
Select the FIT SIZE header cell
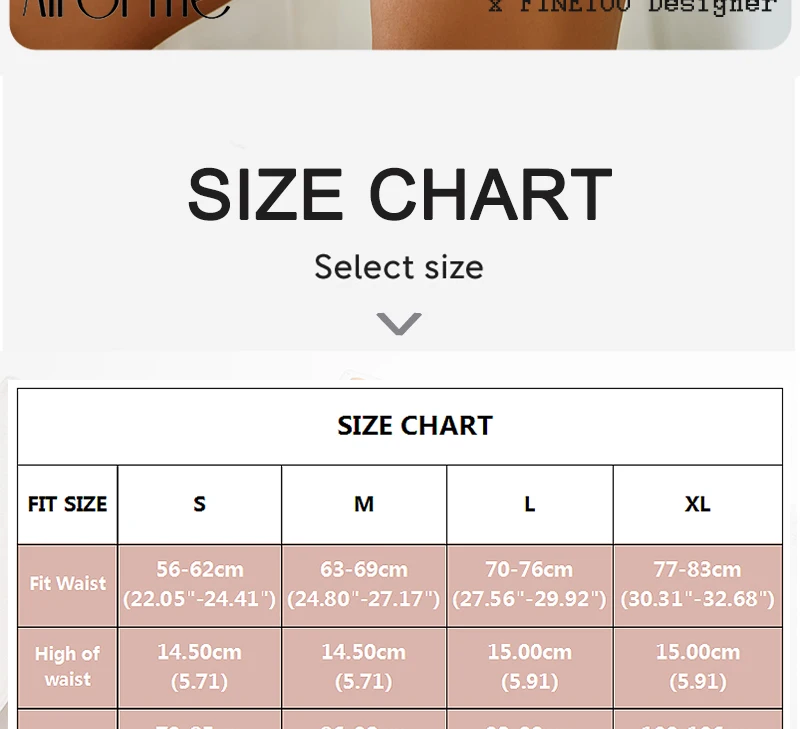point(67,504)
